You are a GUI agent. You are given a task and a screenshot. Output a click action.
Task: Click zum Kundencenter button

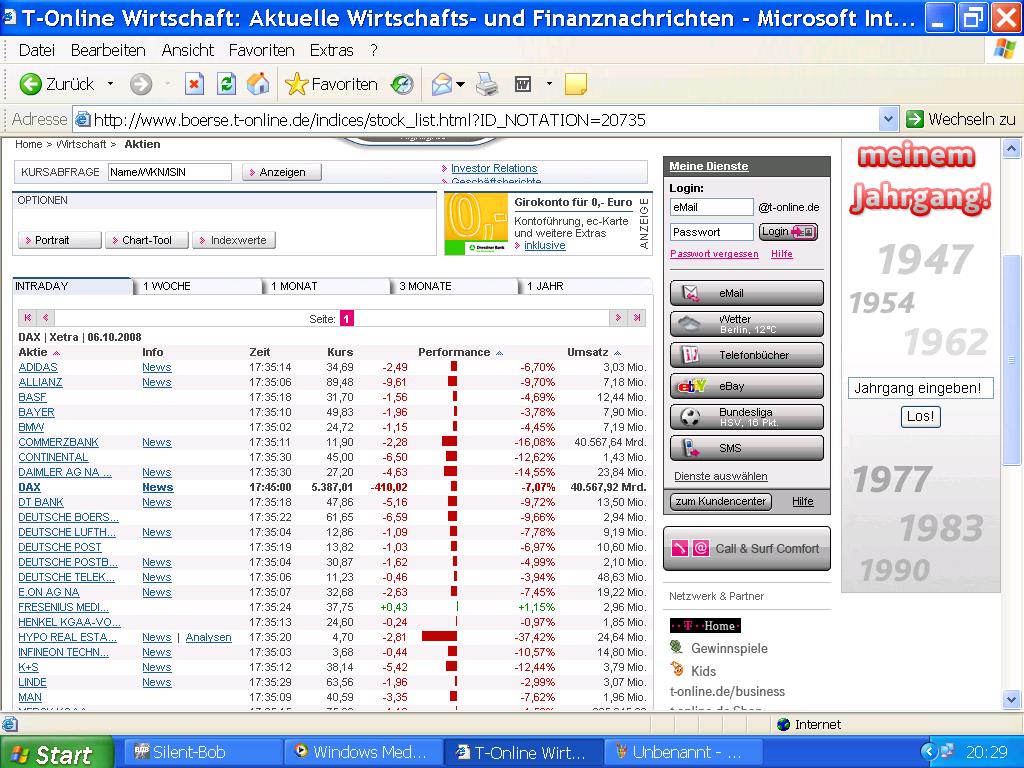coord(721,502)
